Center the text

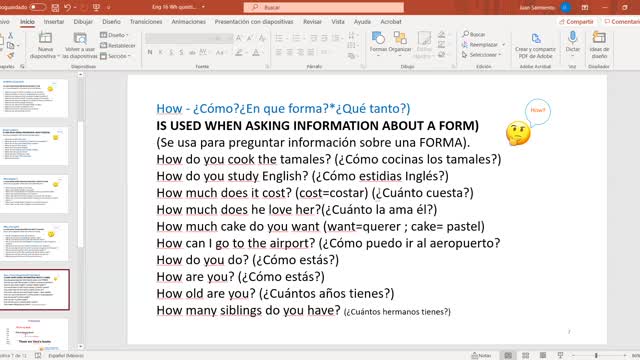coord(289,52)
